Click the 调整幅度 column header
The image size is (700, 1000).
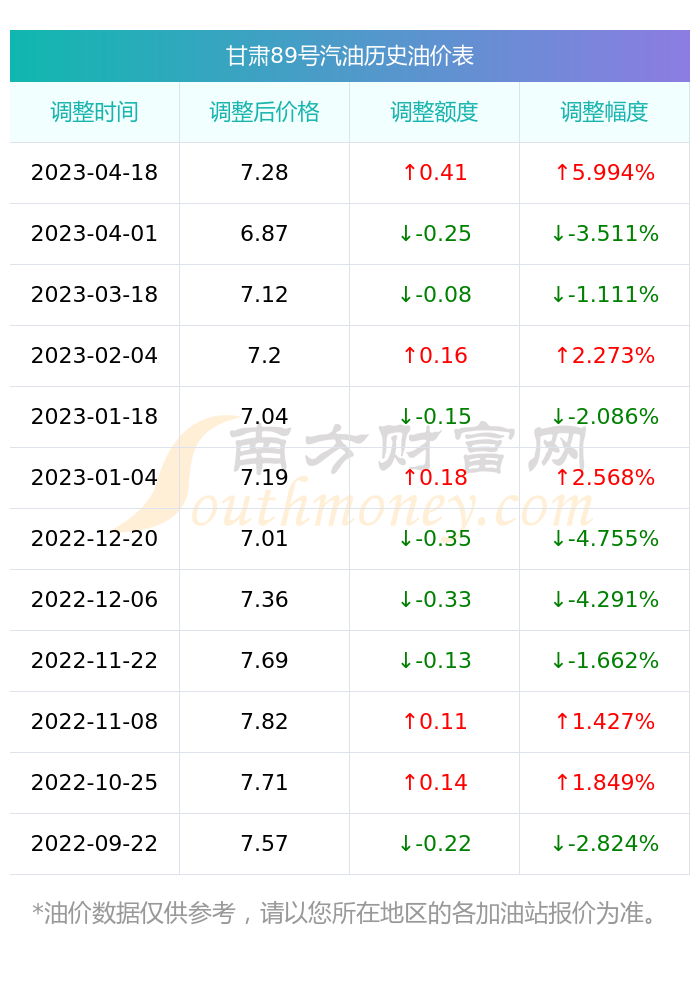point(604,112)
